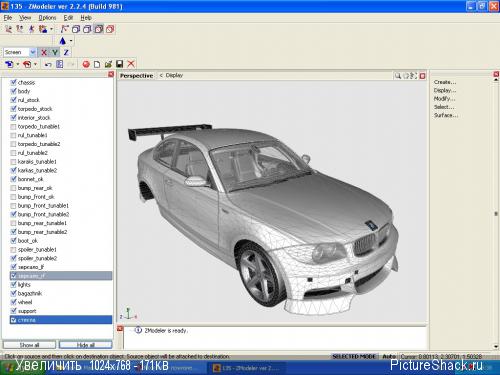Close the right commands panel
This screenshot has width=500, height=375.
pos(496,74)
